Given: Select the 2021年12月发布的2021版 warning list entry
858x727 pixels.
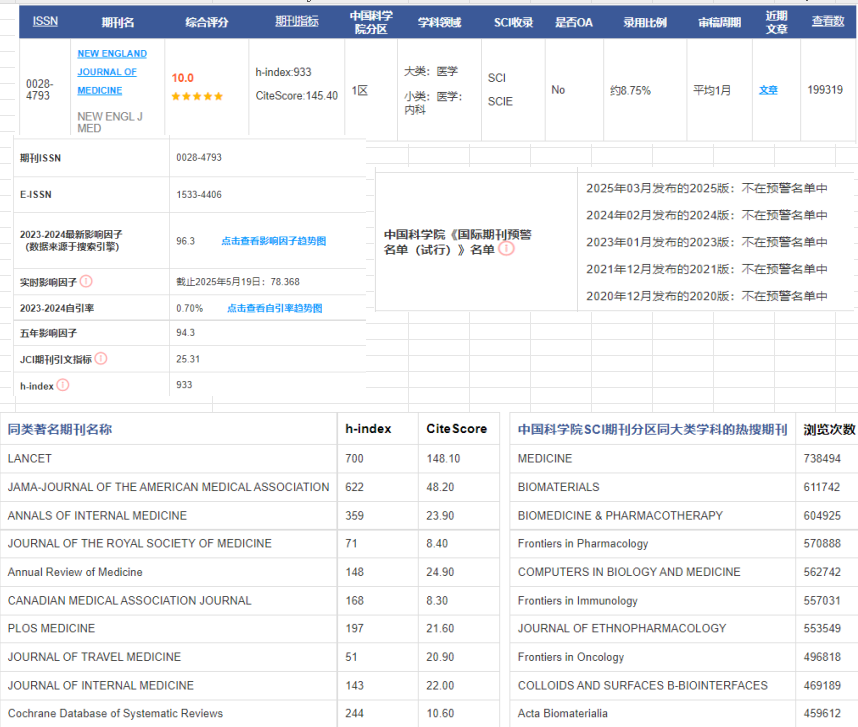Looking at the screenshot, I should pos(707,269).
